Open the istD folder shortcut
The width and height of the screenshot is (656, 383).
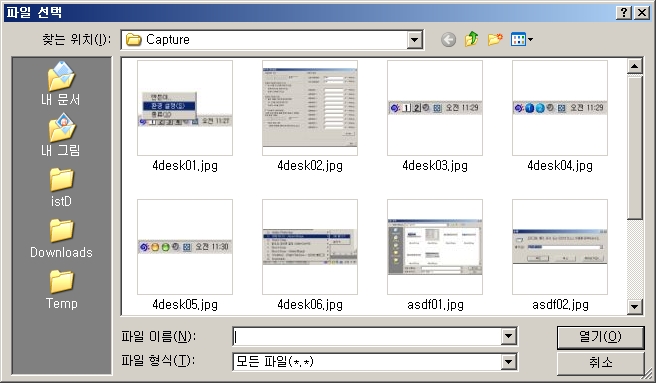click(61, 187)
